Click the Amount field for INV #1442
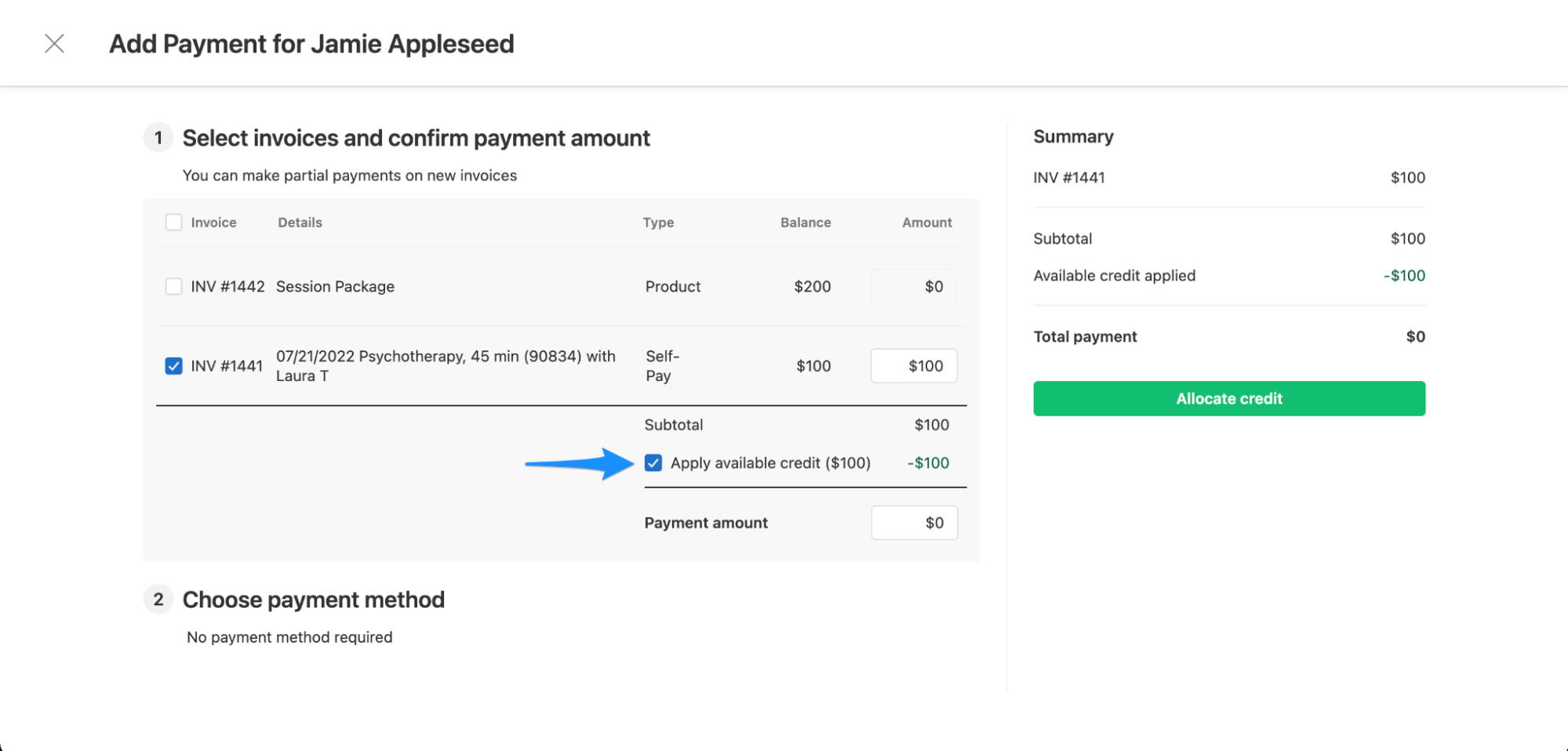 (913, 286)
